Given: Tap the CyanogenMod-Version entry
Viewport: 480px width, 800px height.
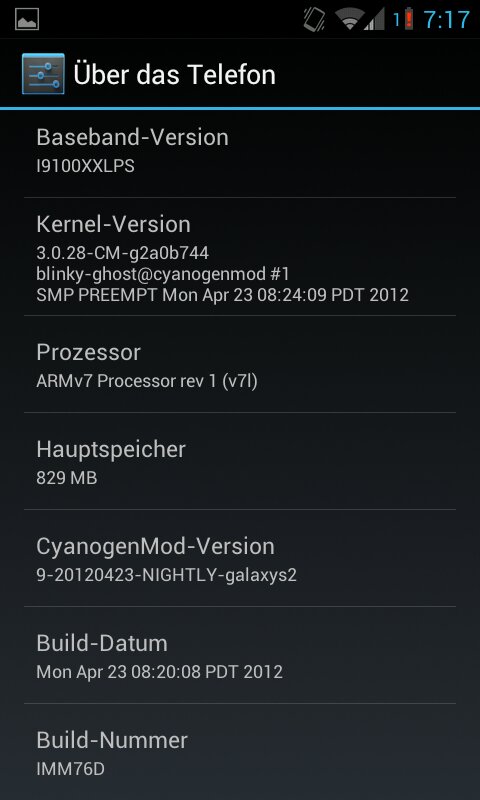Looking at the screenshot, I should [240, 558].
